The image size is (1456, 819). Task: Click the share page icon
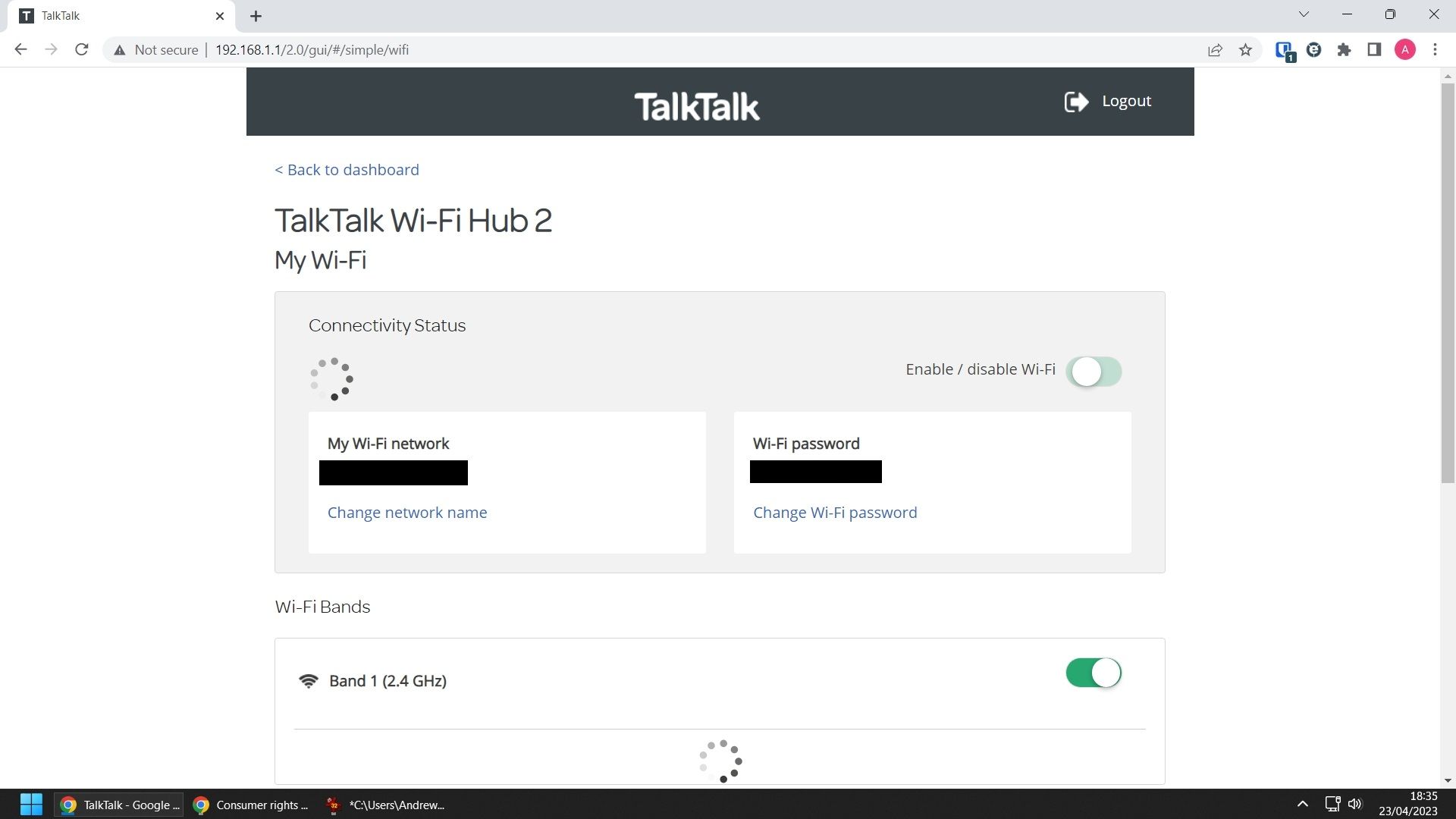pos(1215,50)
